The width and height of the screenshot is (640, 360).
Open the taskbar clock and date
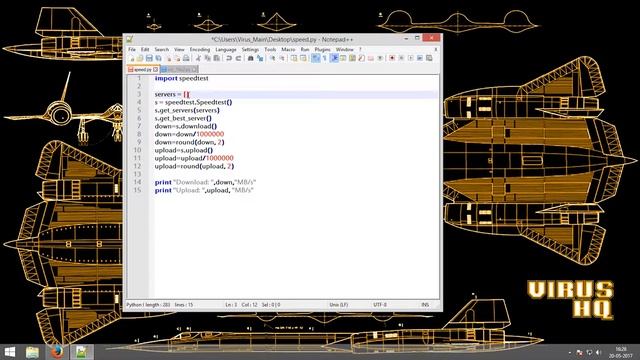621,352
